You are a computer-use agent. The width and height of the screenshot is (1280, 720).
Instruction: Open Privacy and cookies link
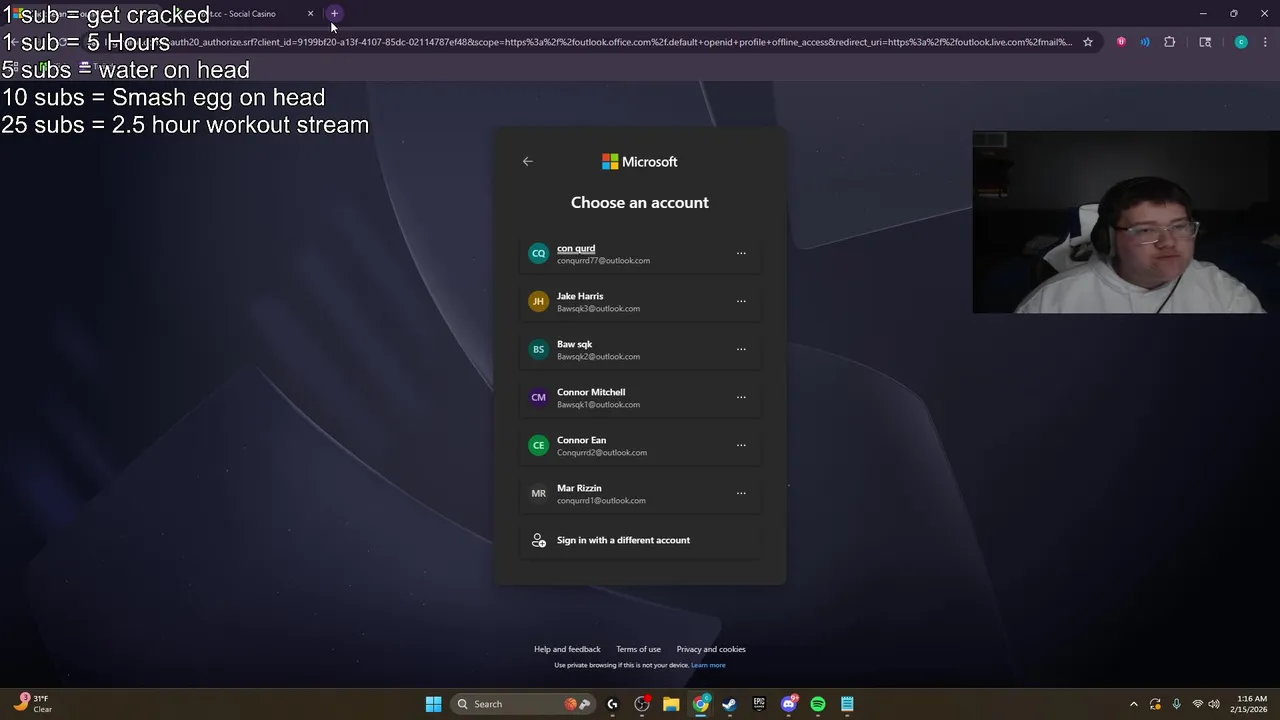pos(711,649)
